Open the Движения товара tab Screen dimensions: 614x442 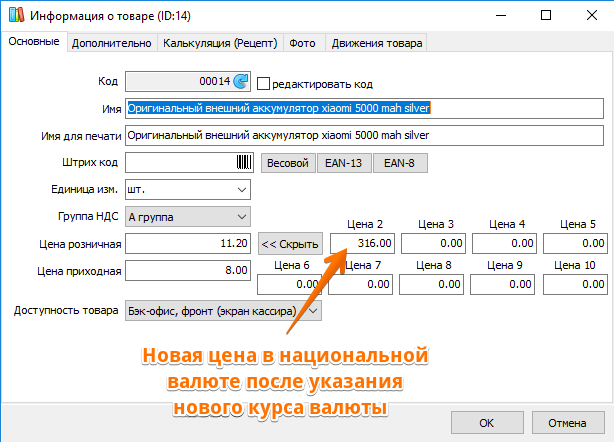377,43
